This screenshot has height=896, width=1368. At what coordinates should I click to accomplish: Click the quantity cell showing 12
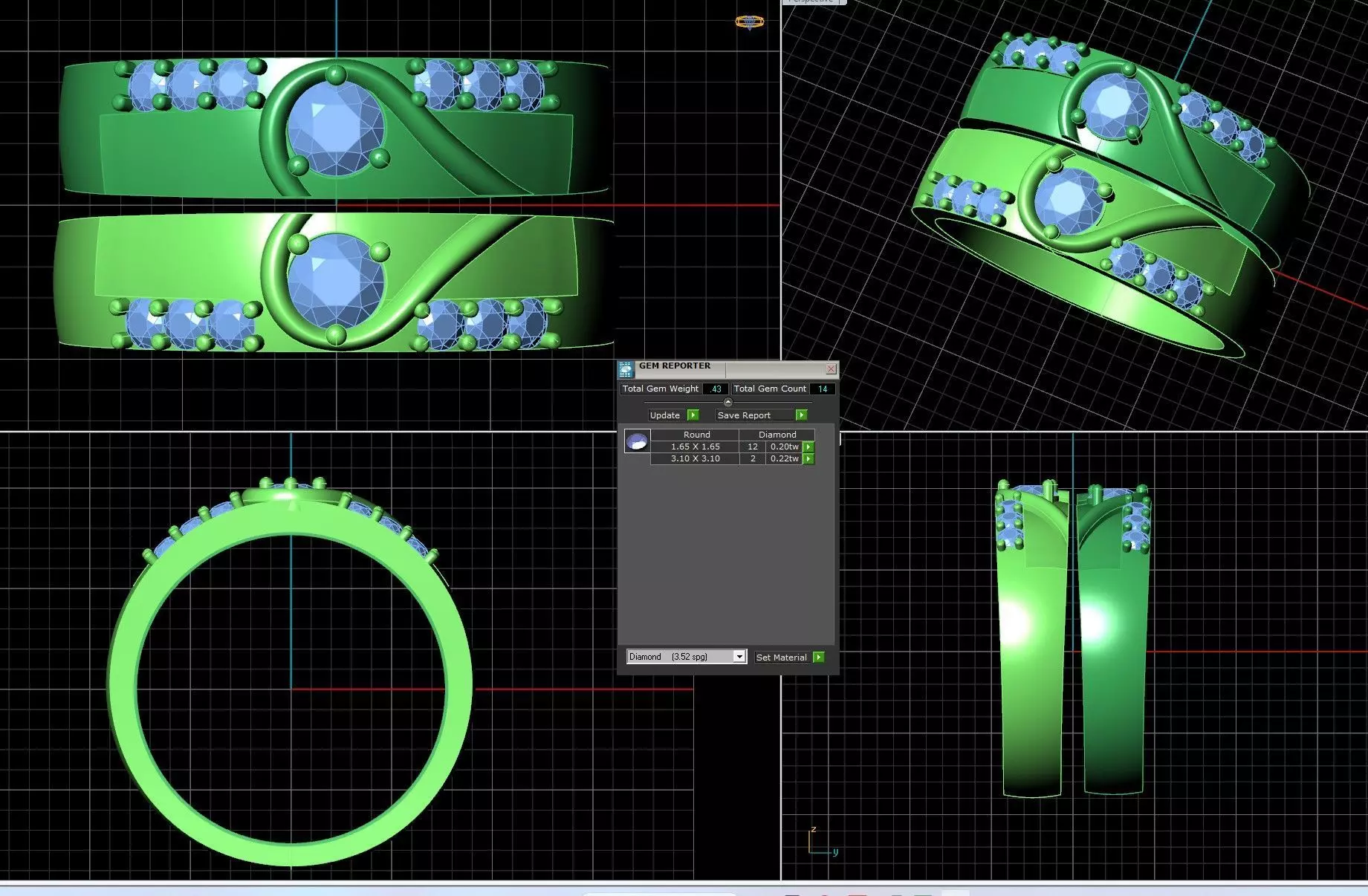point(753,447)
